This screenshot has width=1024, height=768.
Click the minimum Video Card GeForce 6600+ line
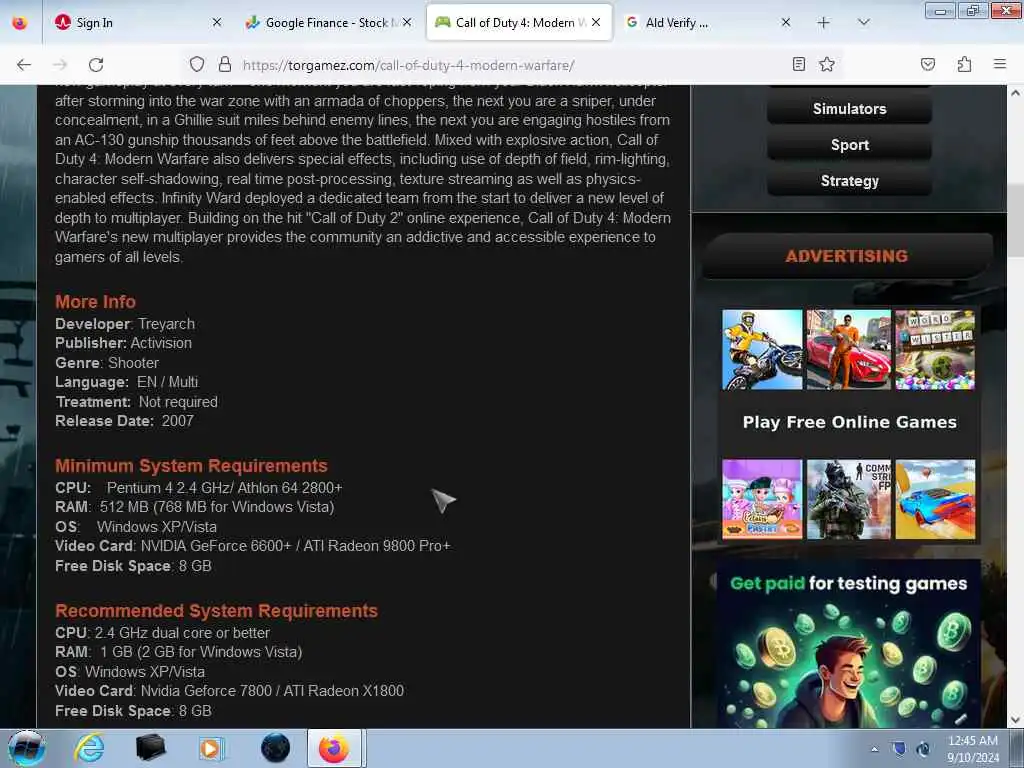click(253, 546)
